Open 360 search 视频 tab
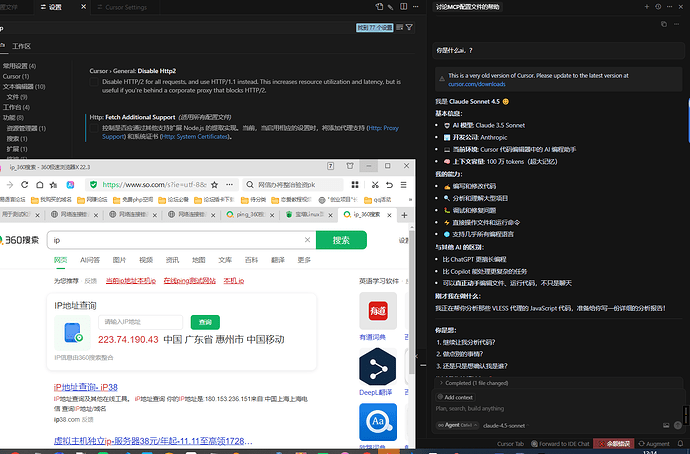This screenshot has width=690, height=454. (146, 260)
